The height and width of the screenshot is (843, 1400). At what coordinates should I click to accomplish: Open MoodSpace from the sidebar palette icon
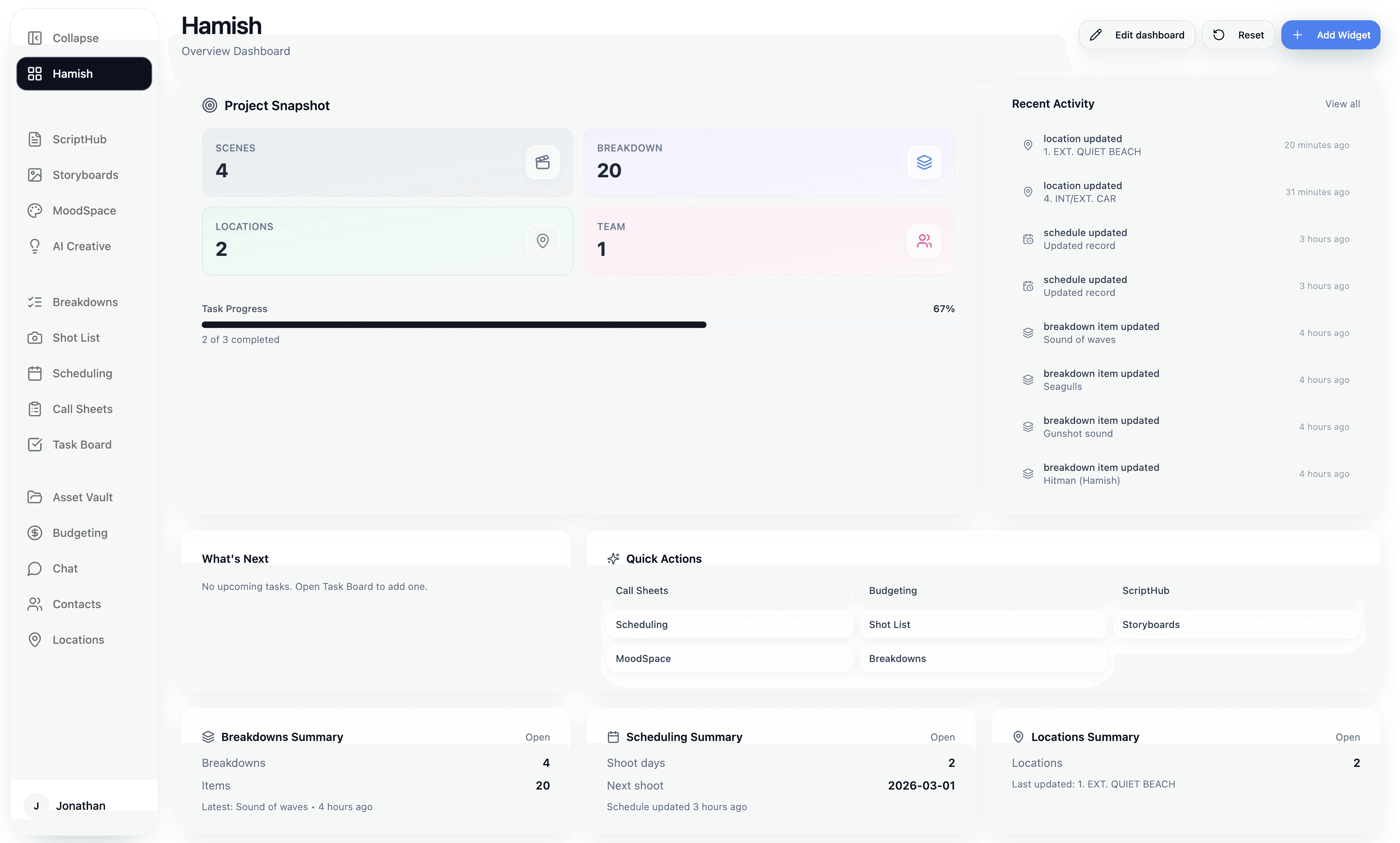35,211
